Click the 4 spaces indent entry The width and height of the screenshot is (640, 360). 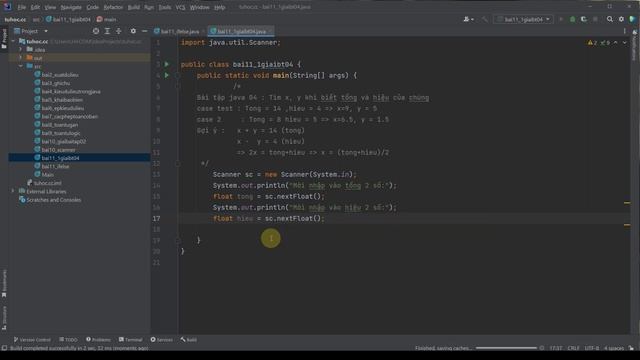coord(613,348)
